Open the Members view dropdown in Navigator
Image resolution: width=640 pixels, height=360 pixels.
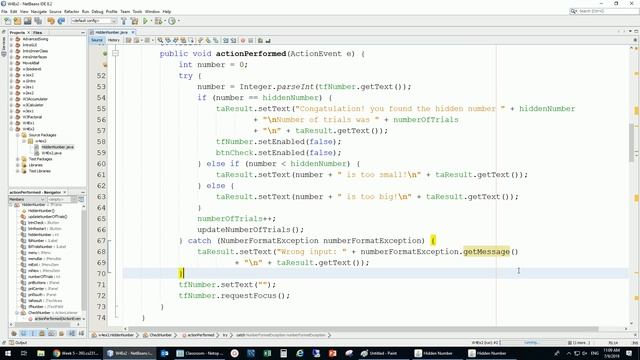27,199
